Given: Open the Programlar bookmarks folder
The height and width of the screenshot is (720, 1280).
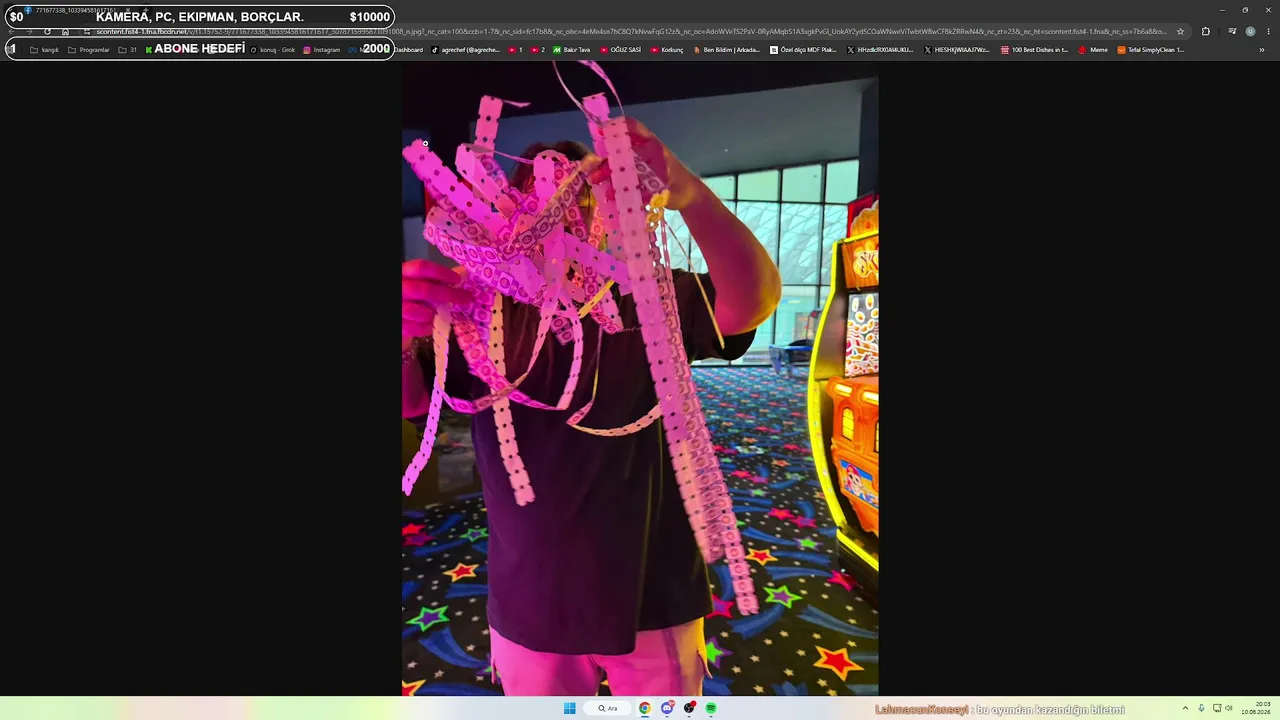Looking at the screenshot, I should [89, 50].
